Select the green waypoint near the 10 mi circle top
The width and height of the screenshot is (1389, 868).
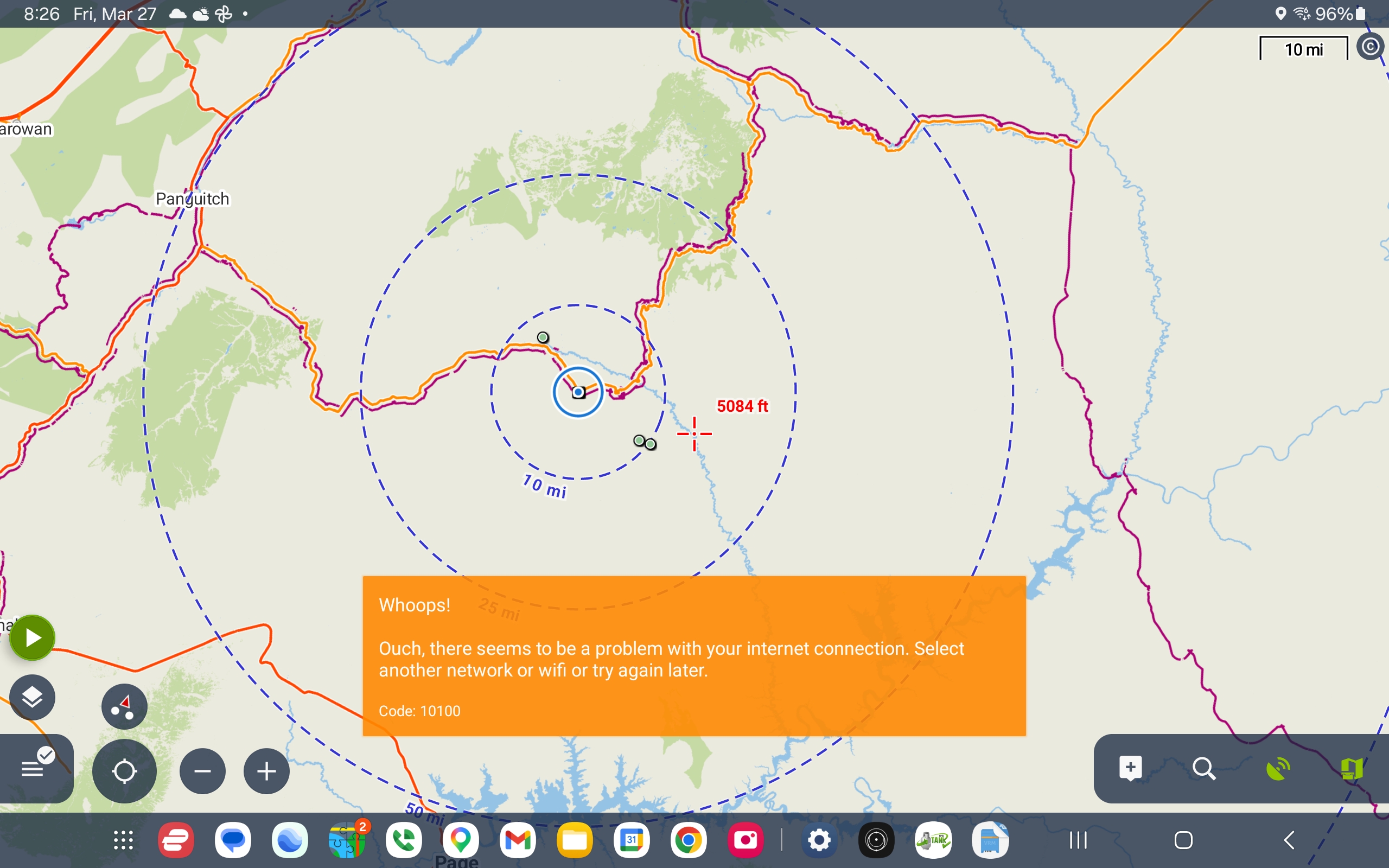(x=543, y=337)
